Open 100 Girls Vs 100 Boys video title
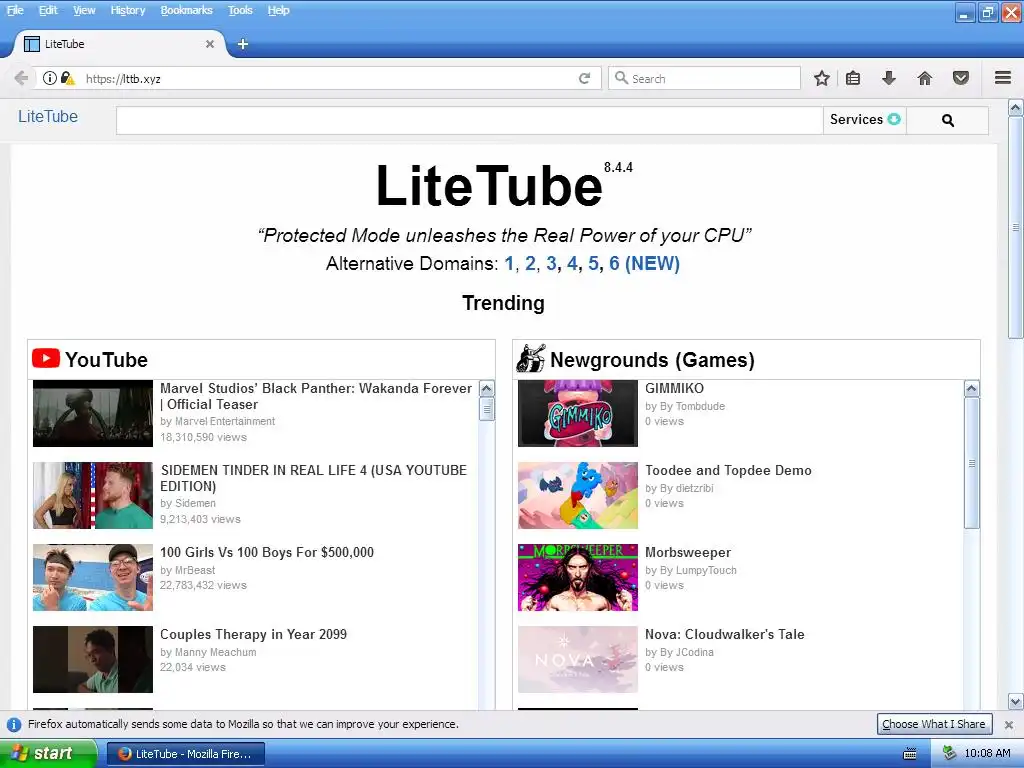 click(267, 552)
